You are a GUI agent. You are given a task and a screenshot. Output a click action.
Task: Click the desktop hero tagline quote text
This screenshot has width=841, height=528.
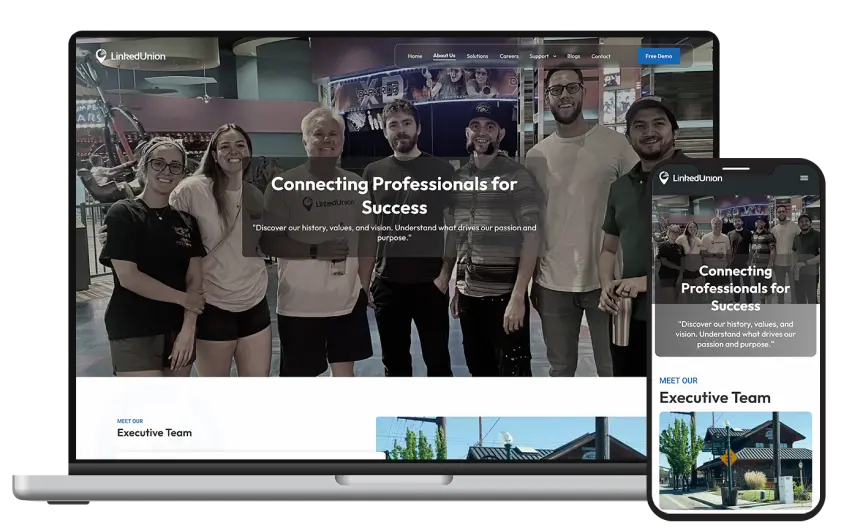pyautogui.click(x=394, y=233)
